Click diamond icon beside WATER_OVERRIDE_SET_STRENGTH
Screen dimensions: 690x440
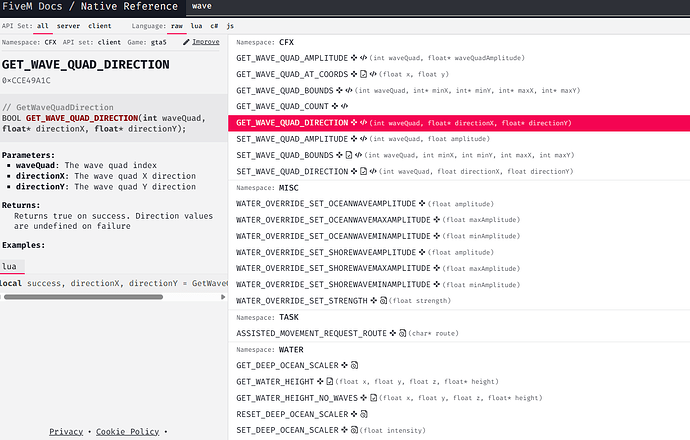click(374, 301)
